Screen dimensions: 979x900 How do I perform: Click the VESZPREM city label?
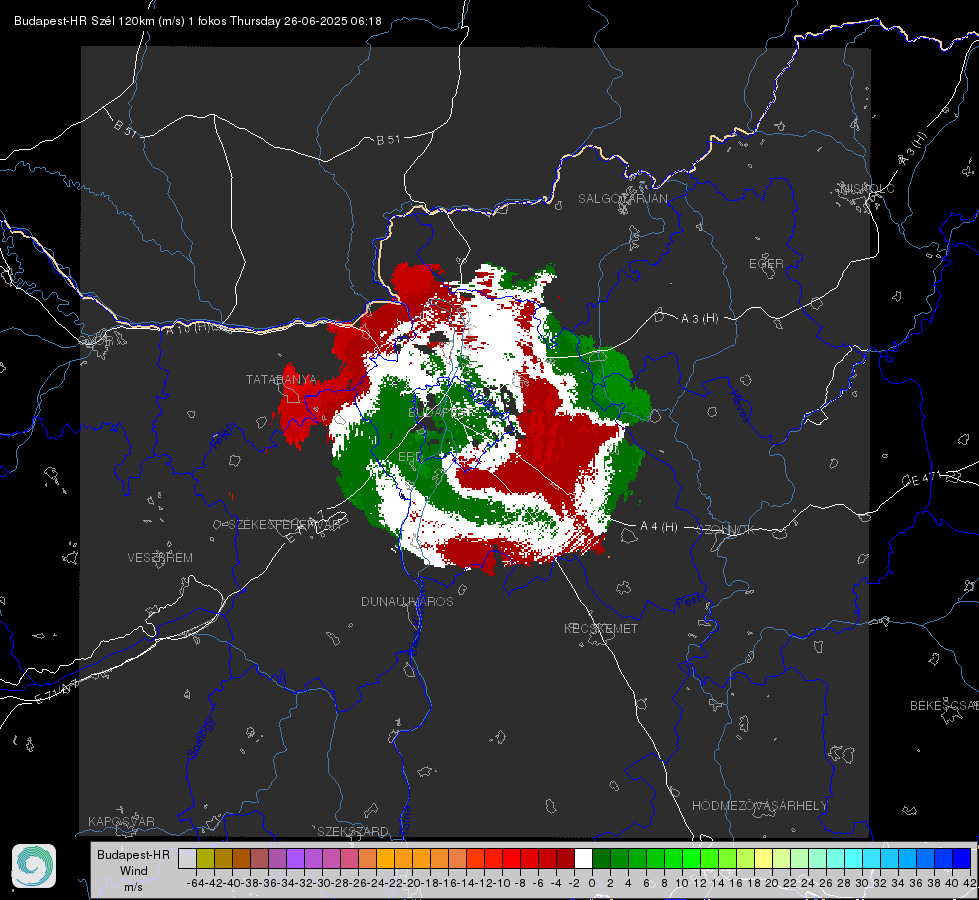tap(160, 557)
